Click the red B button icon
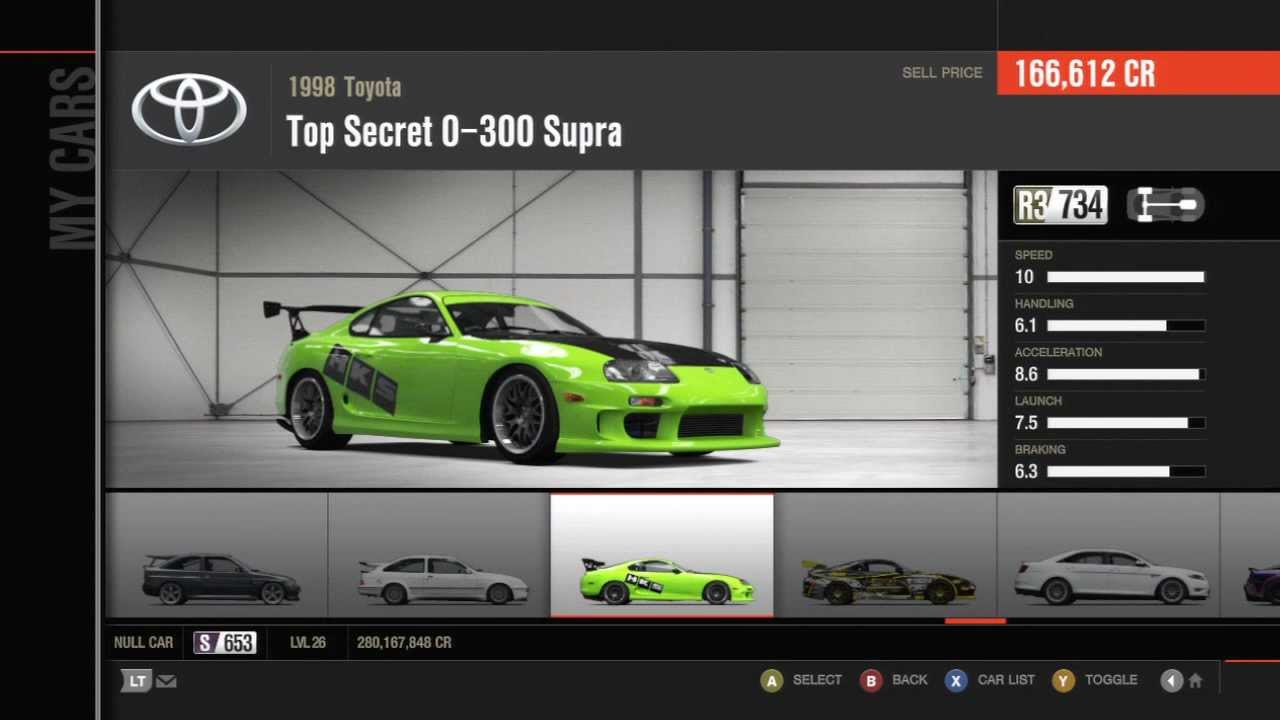Viewport: 1280px width, 720px height. pos(871,681)
